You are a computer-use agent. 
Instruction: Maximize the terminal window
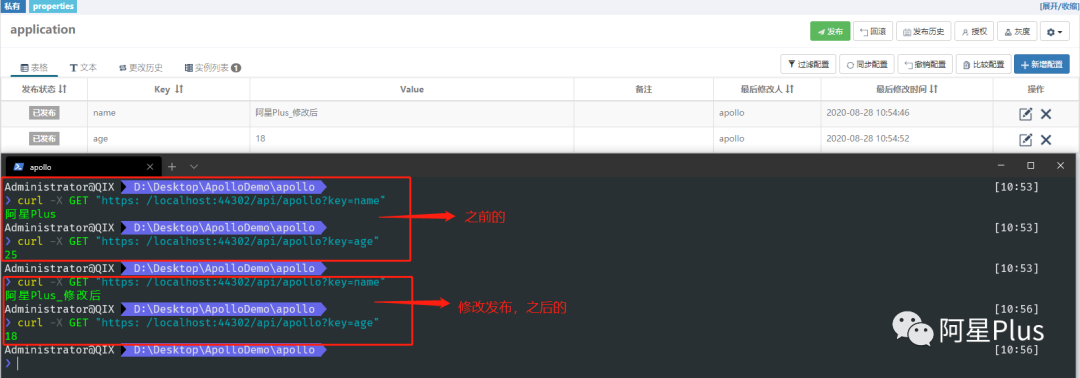point(1030,165)
